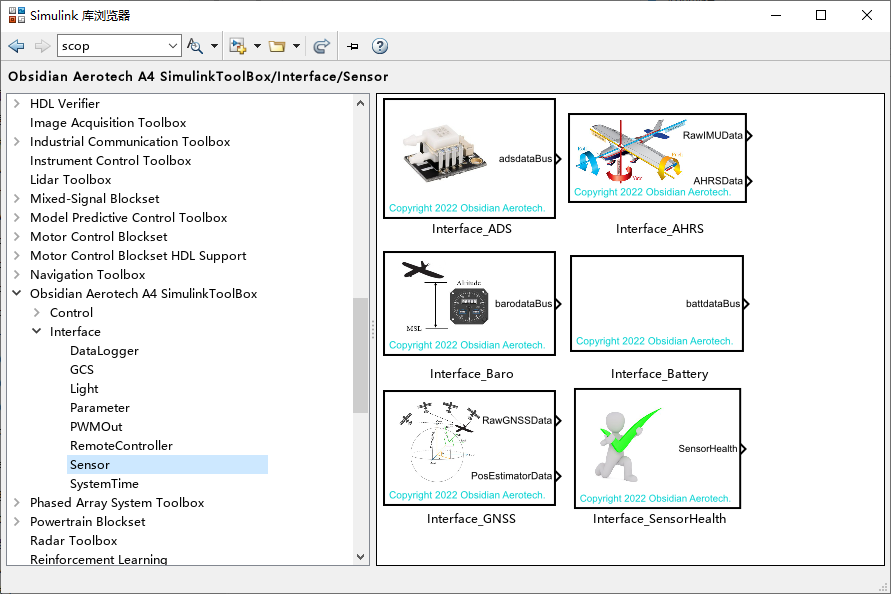
Task: Select the PWMOut sublibrary
Action: click(x=96, y=426)
